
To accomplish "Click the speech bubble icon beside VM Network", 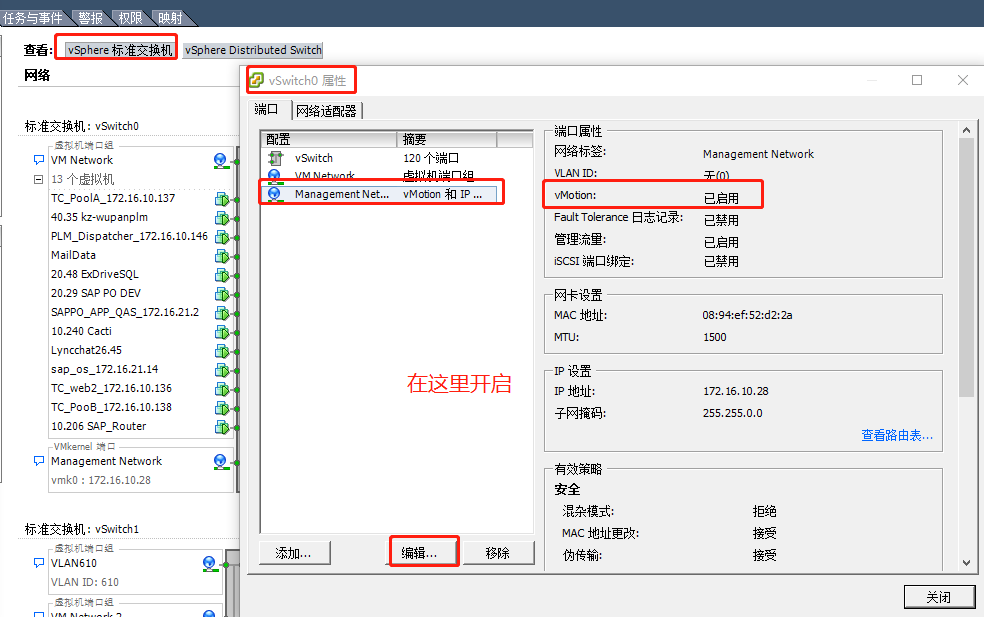I will click(x=39, y=160).
